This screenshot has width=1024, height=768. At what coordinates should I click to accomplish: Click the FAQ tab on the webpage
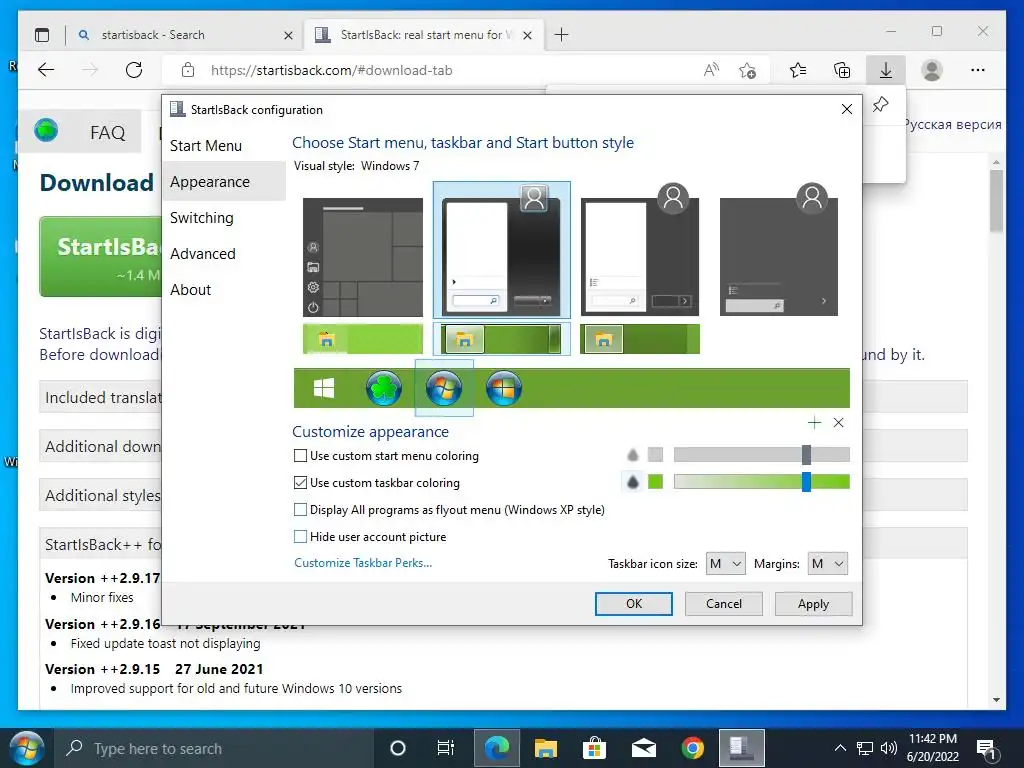point(108,133)
